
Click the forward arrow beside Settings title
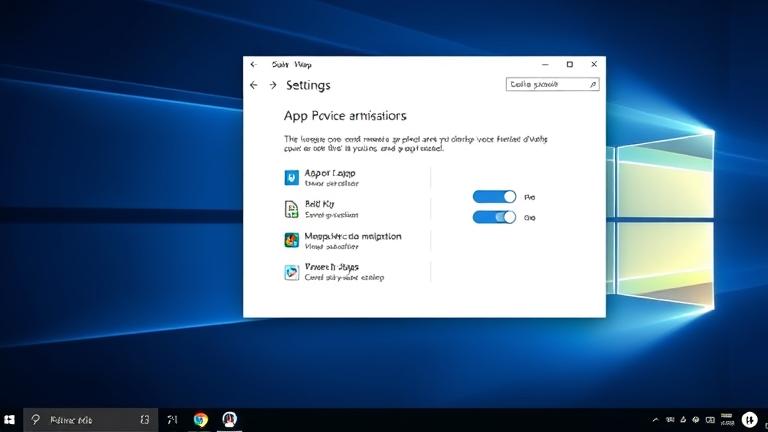(273, 85)
